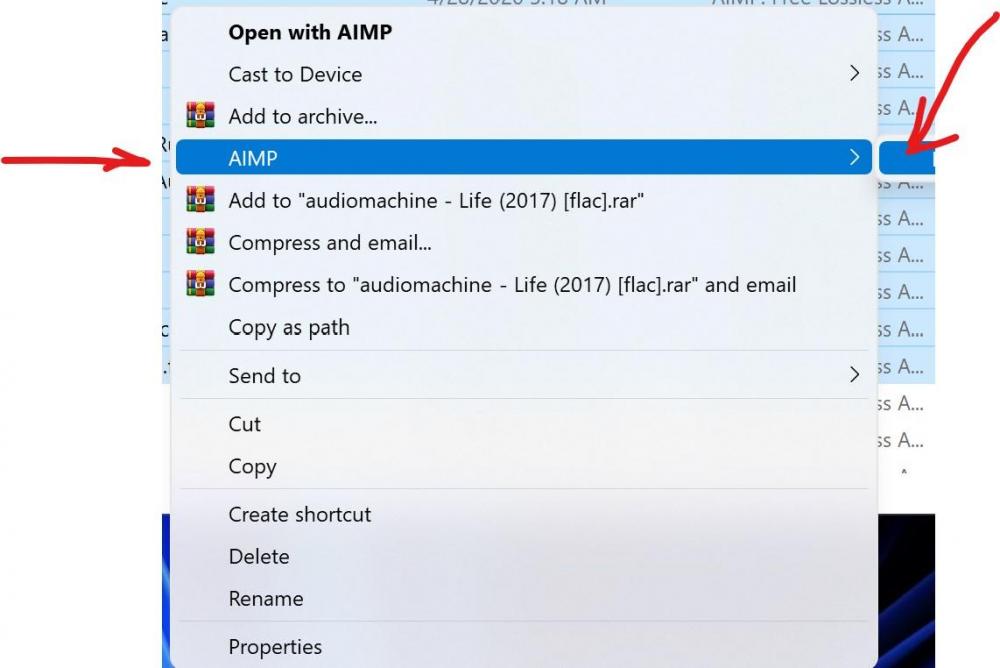
Task: Select Delete in the context menu
Action: coord(259,556)
